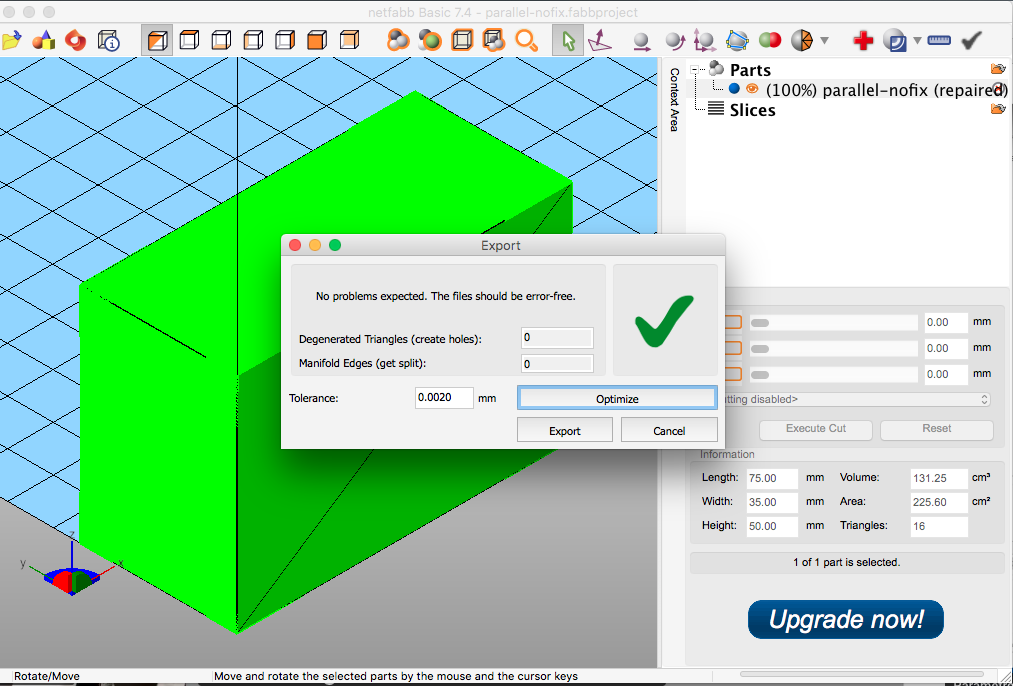The width and height of the screenshot is (1013, 686).
Task: Select the Slices tree node
Action: (752, 110)
